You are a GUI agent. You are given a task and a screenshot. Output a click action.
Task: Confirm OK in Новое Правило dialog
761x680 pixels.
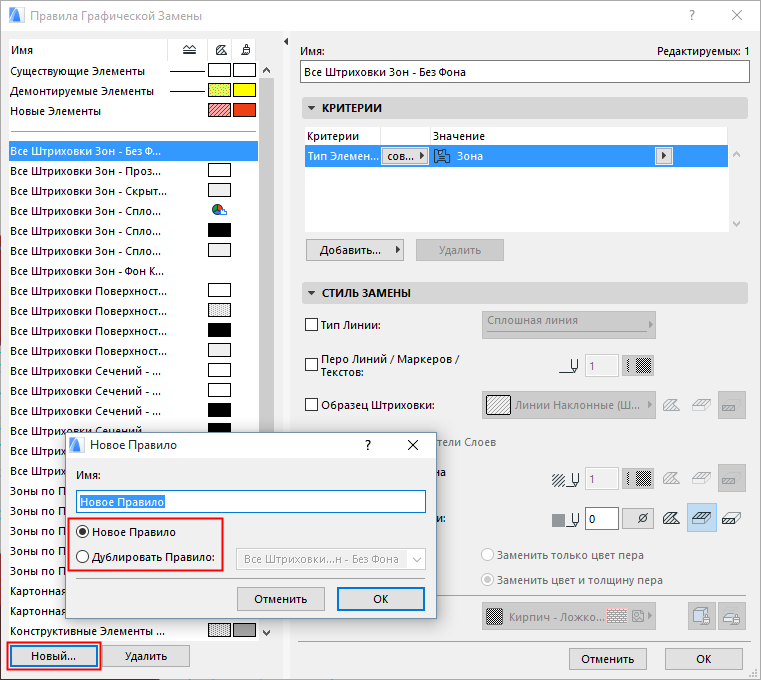click(x=380, y=599)
